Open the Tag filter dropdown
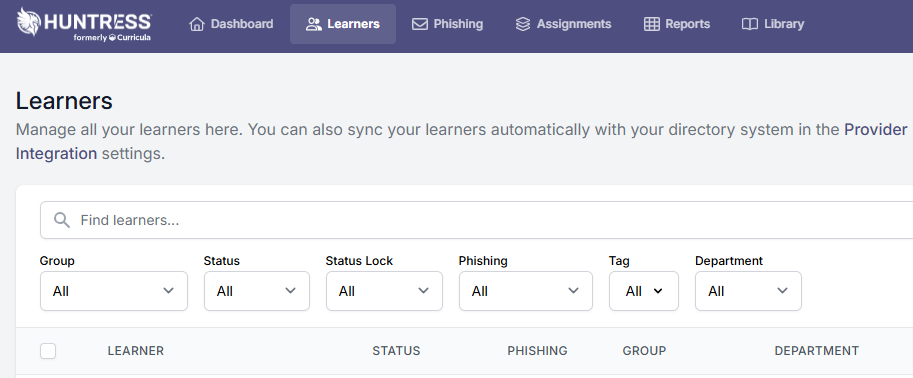 (644, 291)
